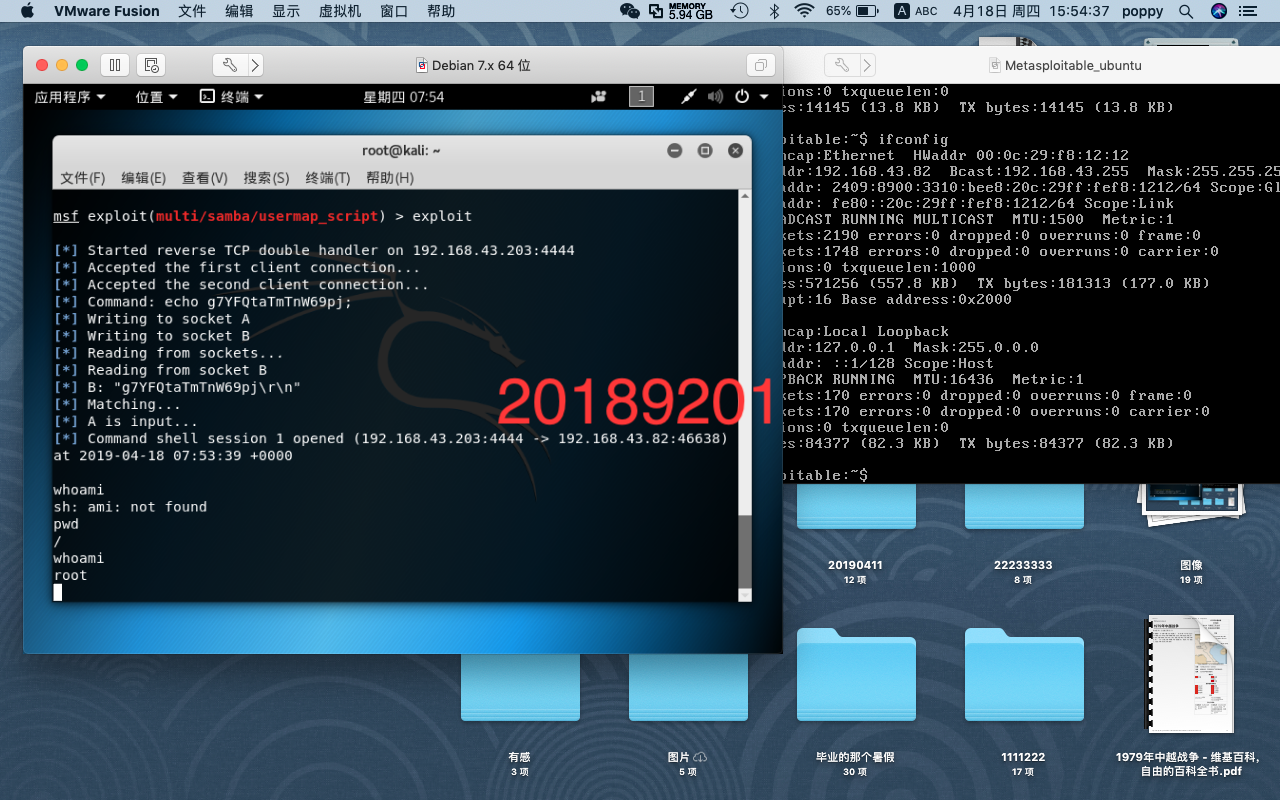Viewport: 1280px width, 800px height.
Task: Click the 'Command shell session 1 opened' line
Action: pyautogui.click(x=391, y=438)
